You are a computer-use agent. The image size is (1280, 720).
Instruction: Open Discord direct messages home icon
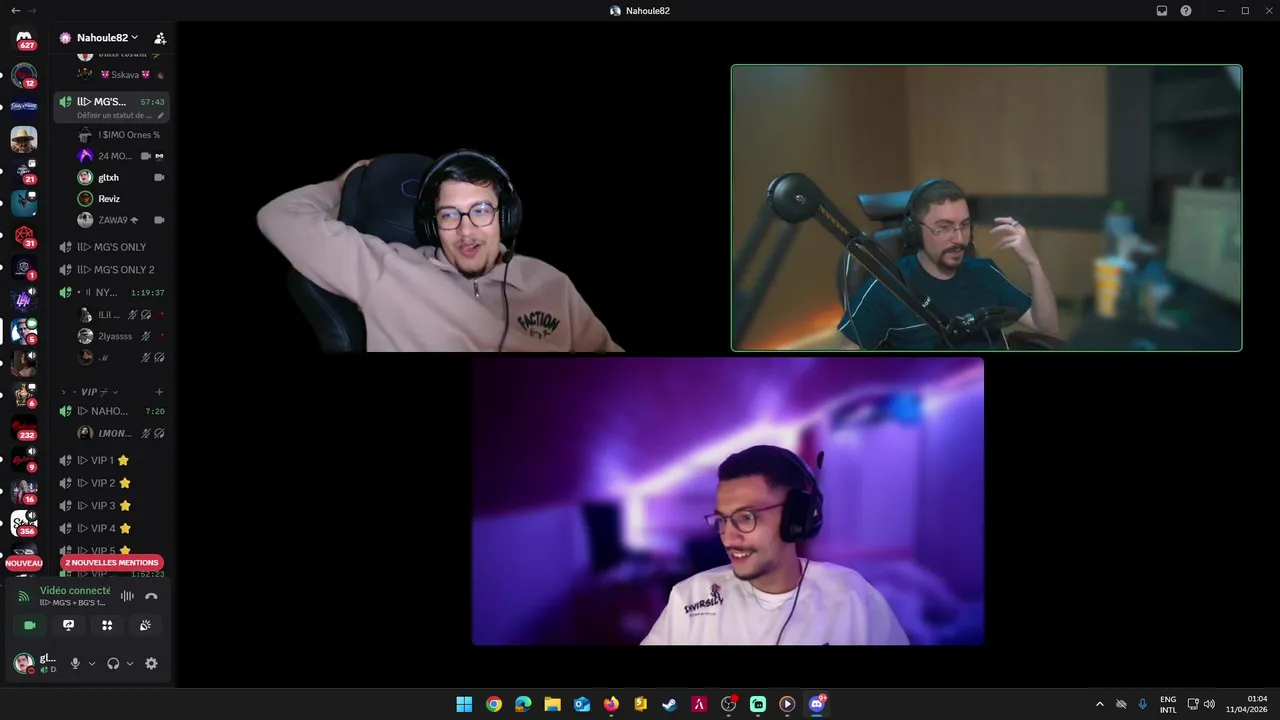click(24, 38)
